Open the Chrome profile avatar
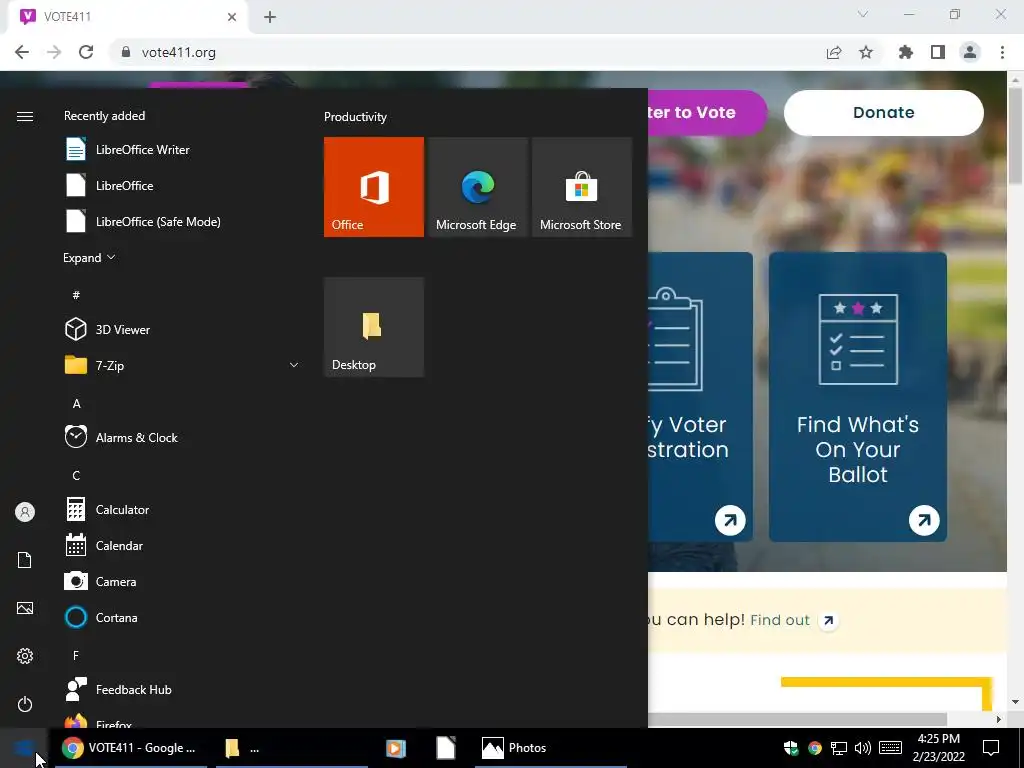Screen dimensions: 1024x768 click(x=970, y=52)
